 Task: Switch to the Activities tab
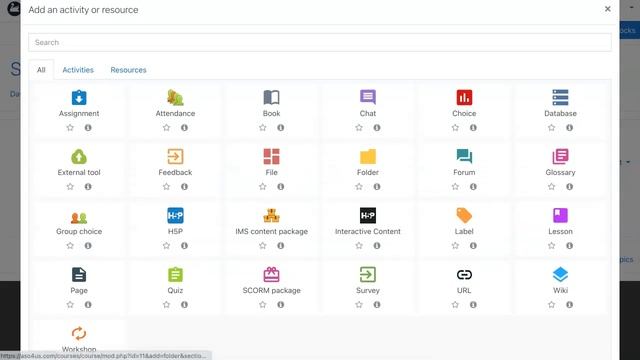(78, 70)
